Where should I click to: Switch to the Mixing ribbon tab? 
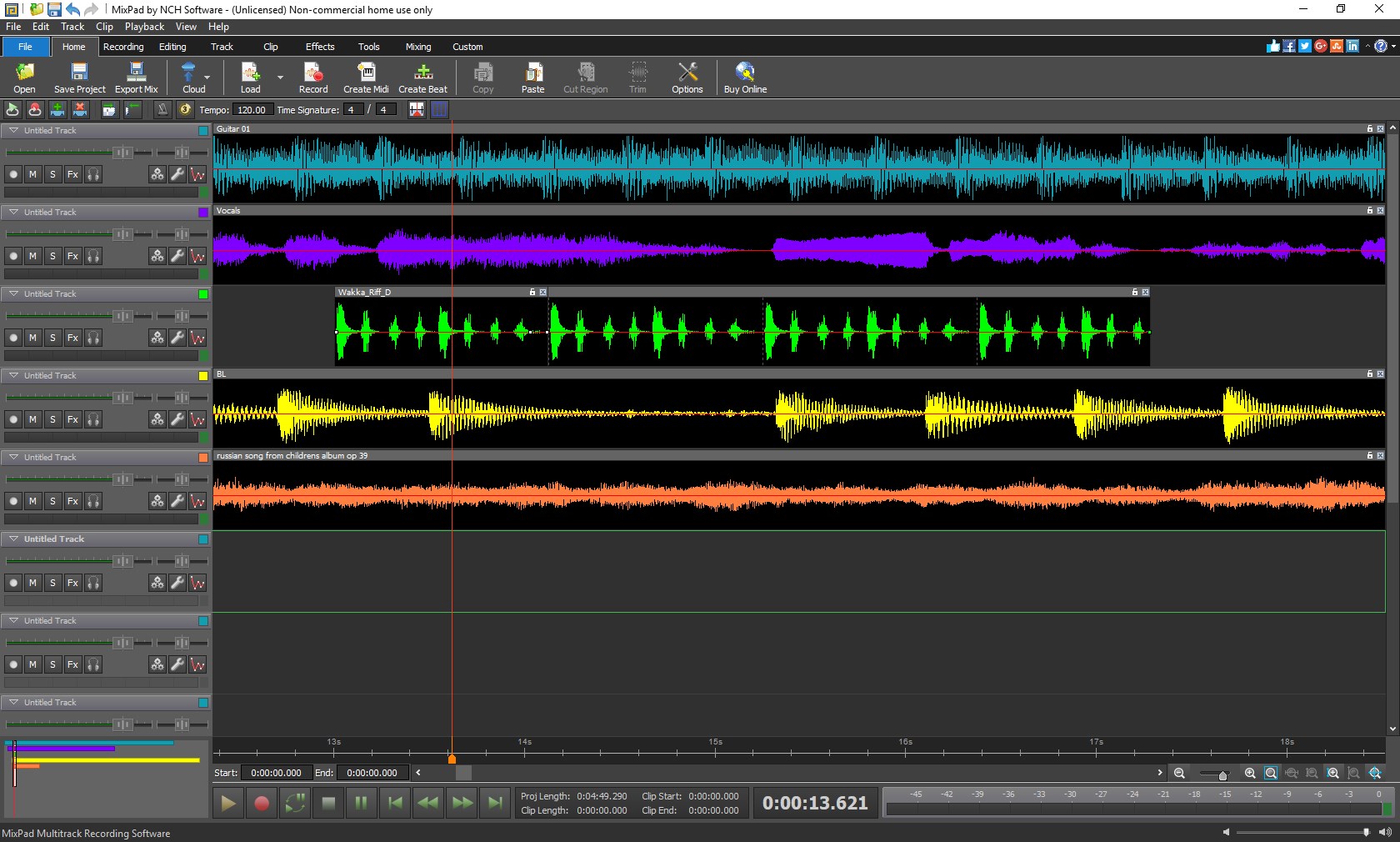[x=417, y=47]
